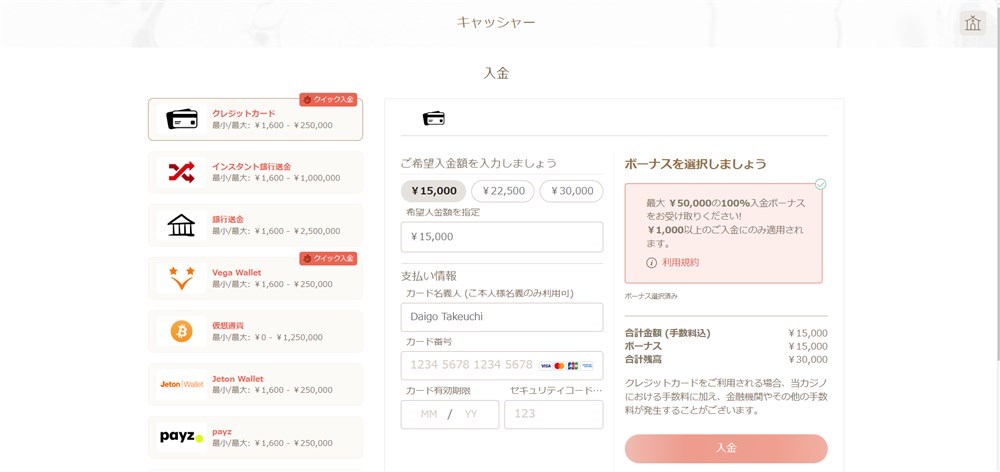The height and width of the screenshot is (472, 1000).
Task: Click クレジットカード payment method label
Action: click(x=244, y=114)
